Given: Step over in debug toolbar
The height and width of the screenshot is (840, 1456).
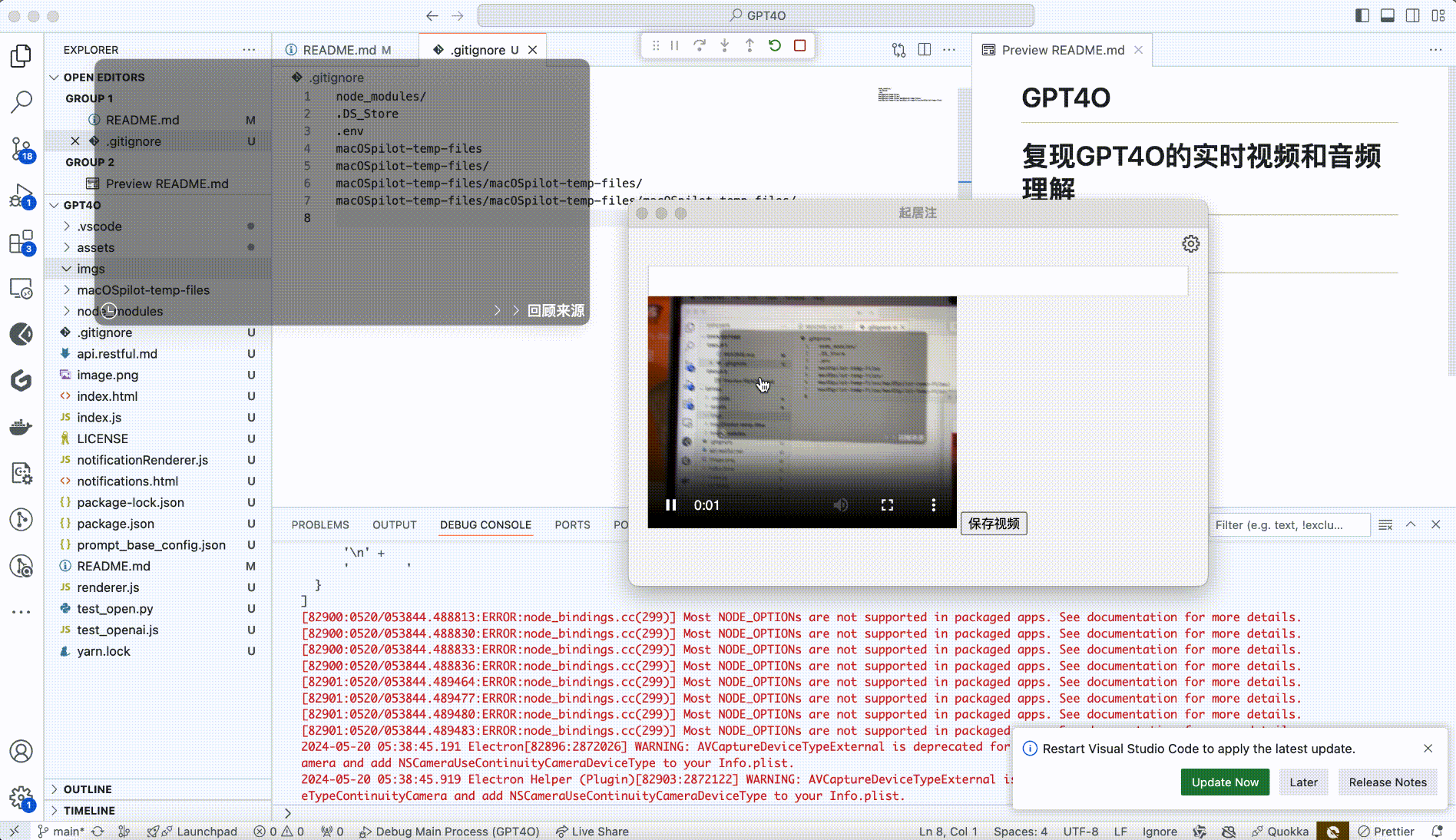Looking at the screenshot, I should (699, 46).
